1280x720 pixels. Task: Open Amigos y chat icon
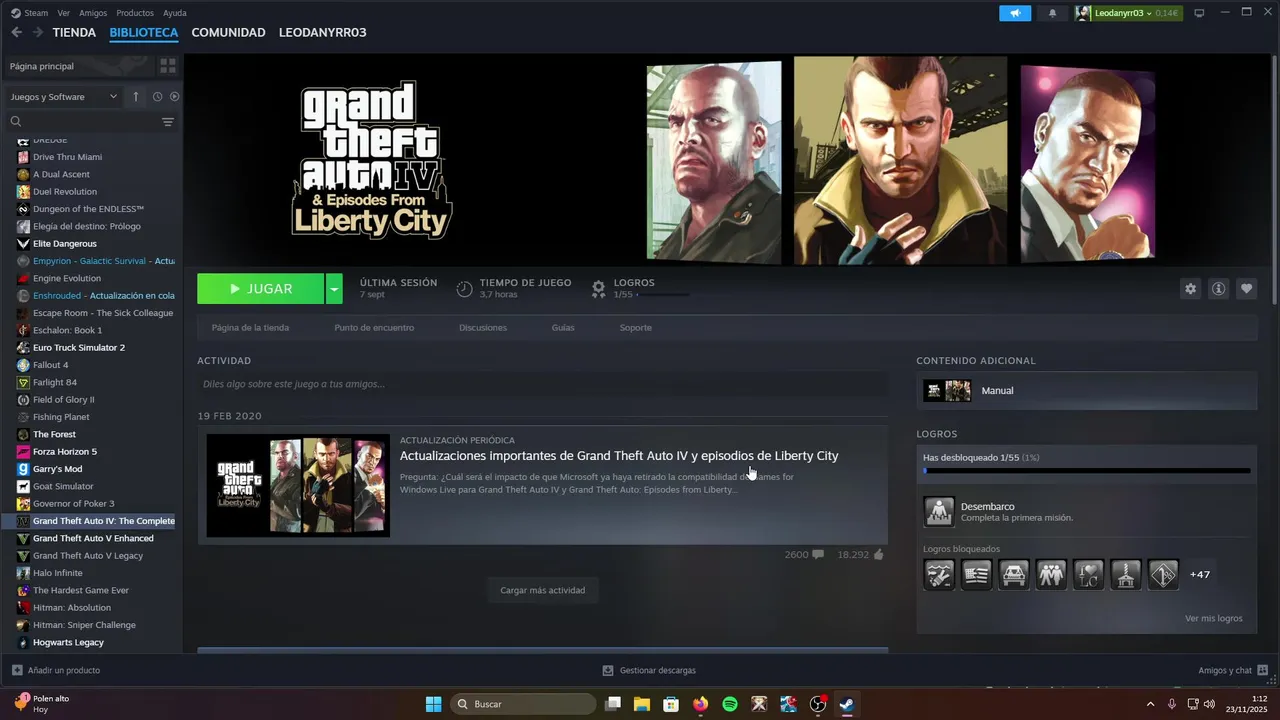coord(1263,670)
